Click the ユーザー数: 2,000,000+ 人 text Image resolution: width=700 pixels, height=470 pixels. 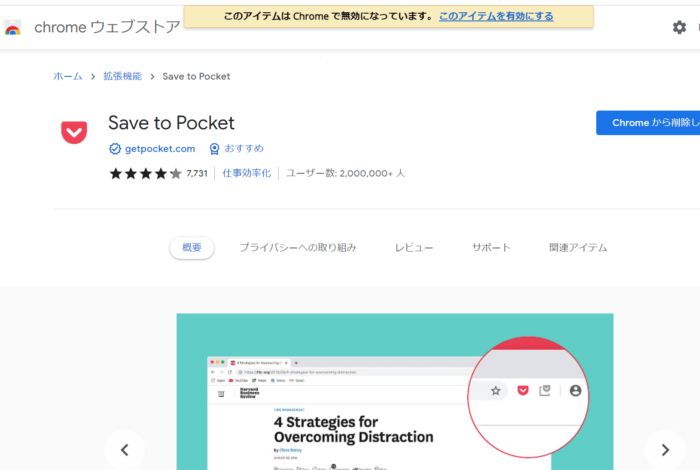(x=345, y=173)
